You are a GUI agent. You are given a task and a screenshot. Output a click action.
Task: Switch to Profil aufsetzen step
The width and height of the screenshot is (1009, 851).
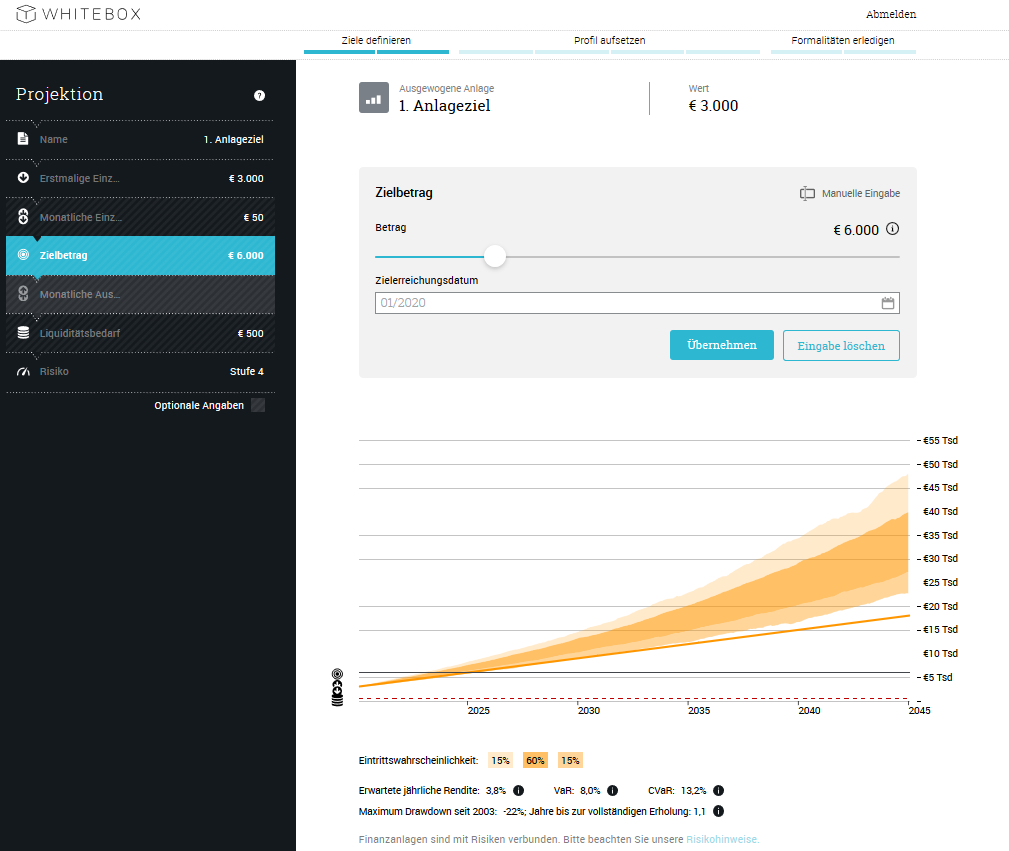(609, 41)
